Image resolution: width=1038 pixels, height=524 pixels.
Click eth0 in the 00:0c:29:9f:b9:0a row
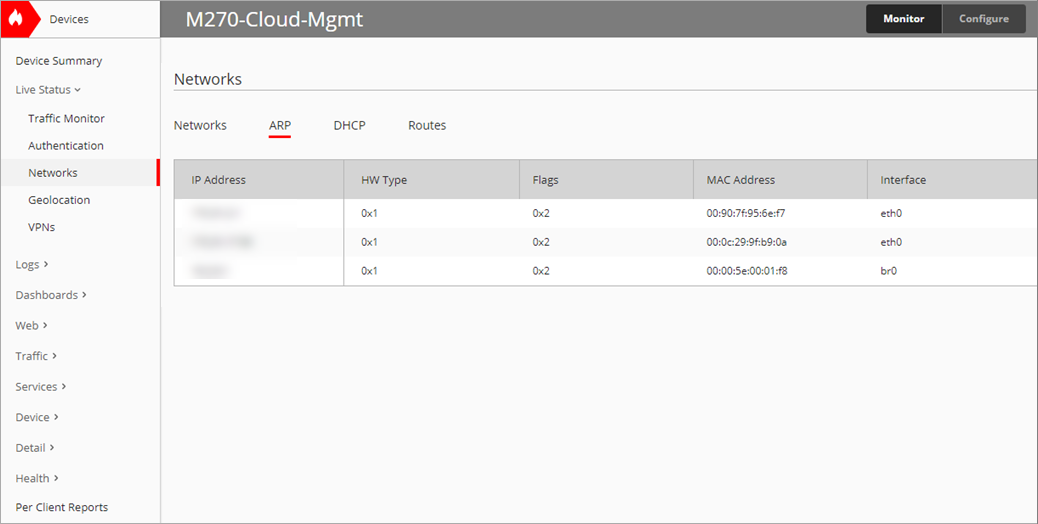tap(891, 242)
